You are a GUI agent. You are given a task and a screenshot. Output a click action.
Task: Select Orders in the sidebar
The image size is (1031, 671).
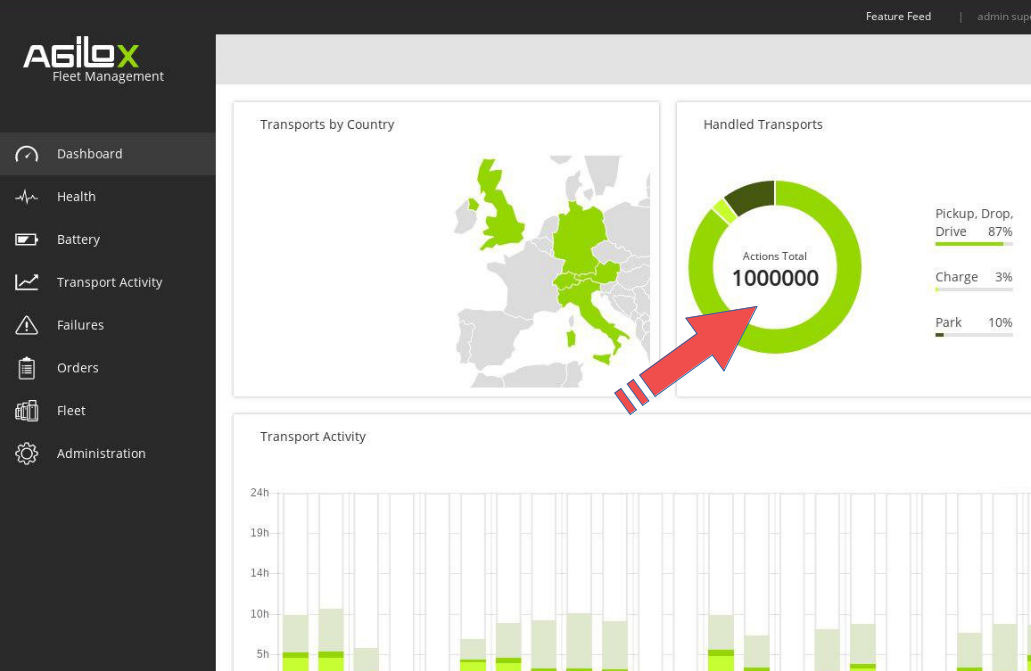coord(77,368)
